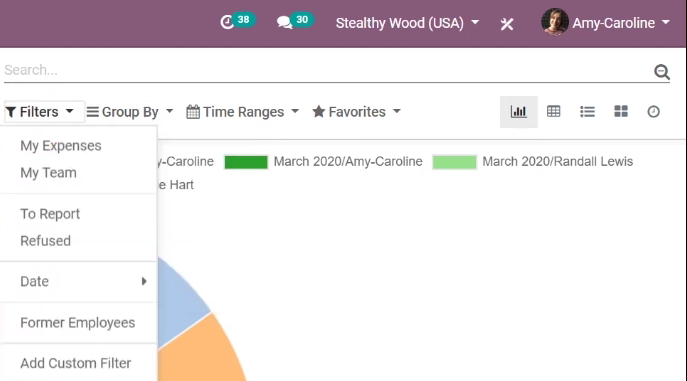
Task: Select the To Report filter
Action: [x=50, y=214]
